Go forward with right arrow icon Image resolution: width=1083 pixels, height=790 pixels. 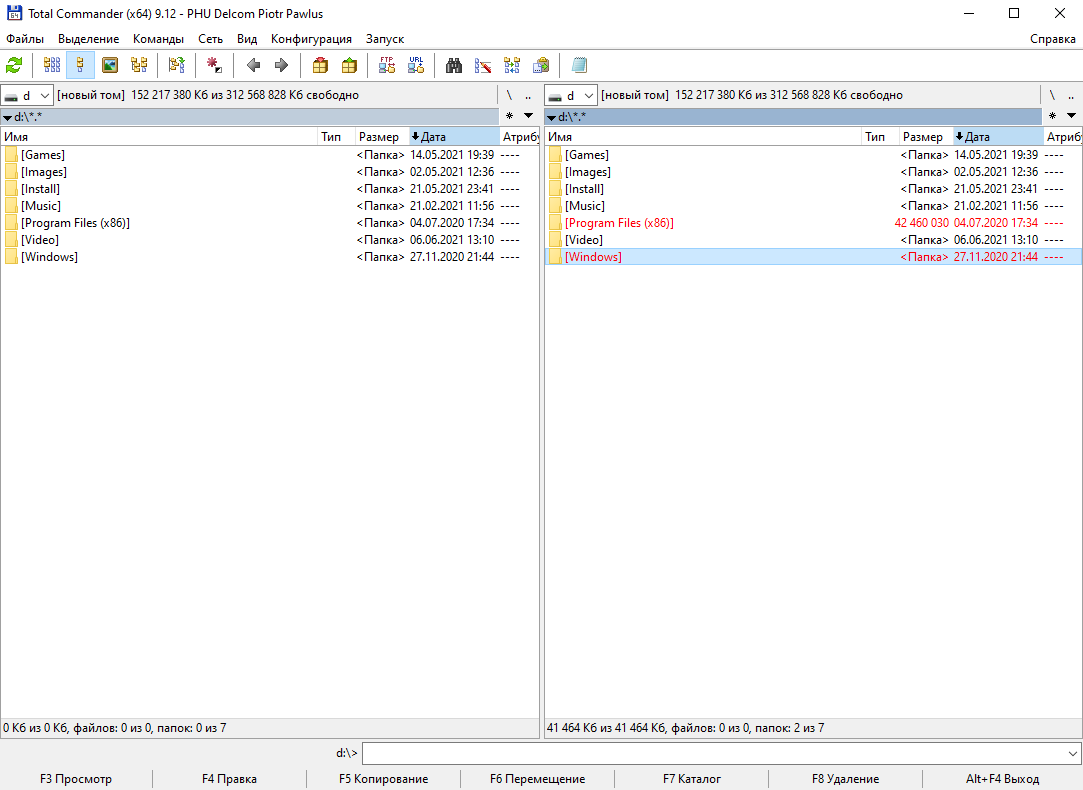pos(281,66)
